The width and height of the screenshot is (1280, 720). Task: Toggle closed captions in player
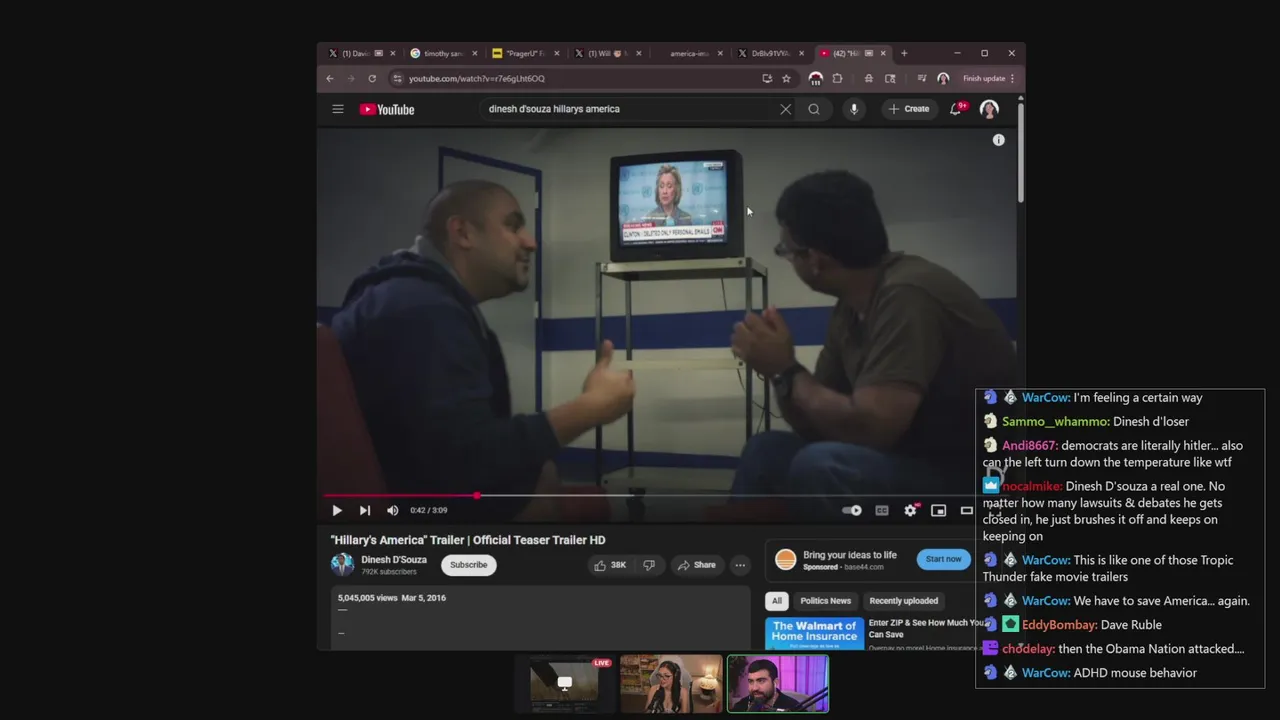click(882, 510)
